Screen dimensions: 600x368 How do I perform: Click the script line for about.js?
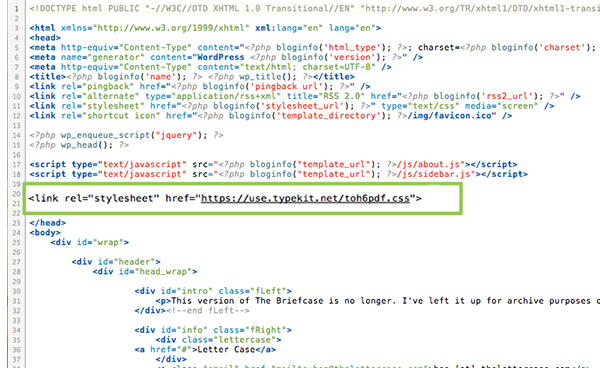click(x=273, y=164)
